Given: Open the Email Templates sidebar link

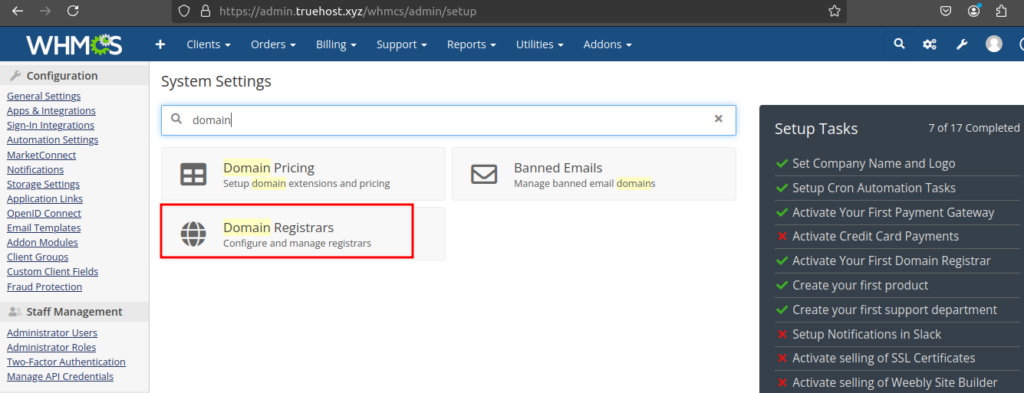Looking at the screenshot, I should tap(44, 228).
